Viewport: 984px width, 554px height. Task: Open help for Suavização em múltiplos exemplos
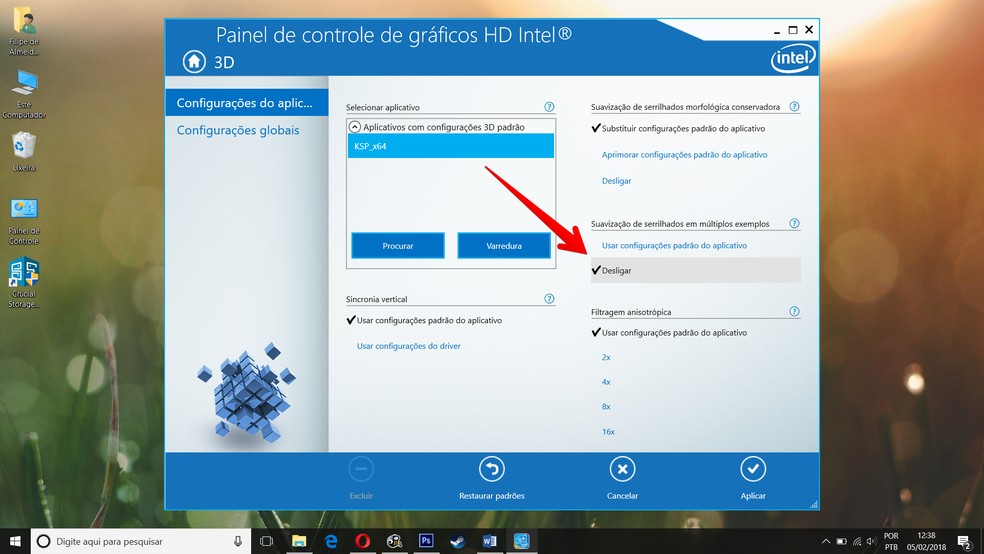(x=794, y=223)
